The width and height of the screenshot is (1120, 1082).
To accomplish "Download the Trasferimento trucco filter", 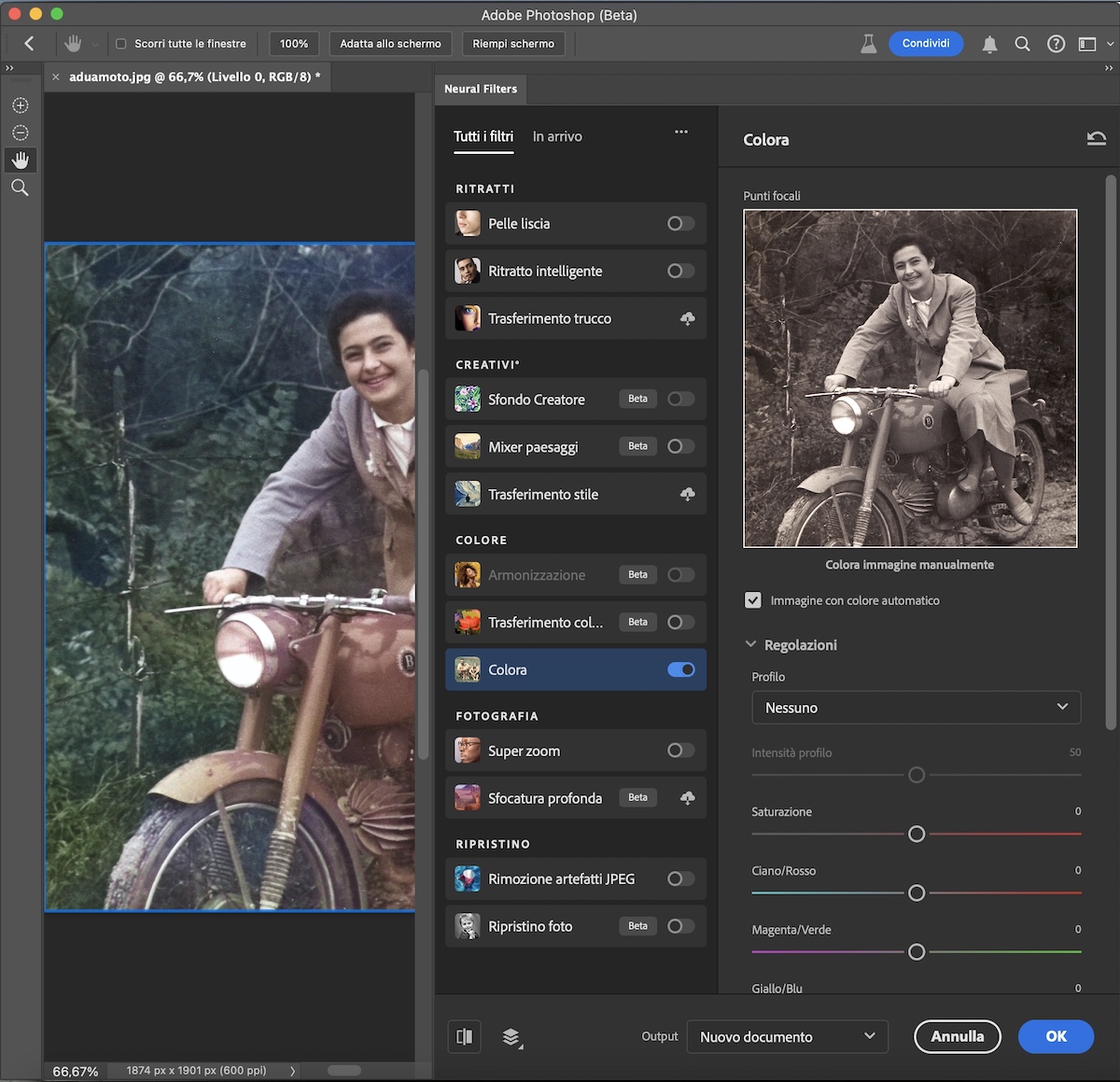I will 687,318.
